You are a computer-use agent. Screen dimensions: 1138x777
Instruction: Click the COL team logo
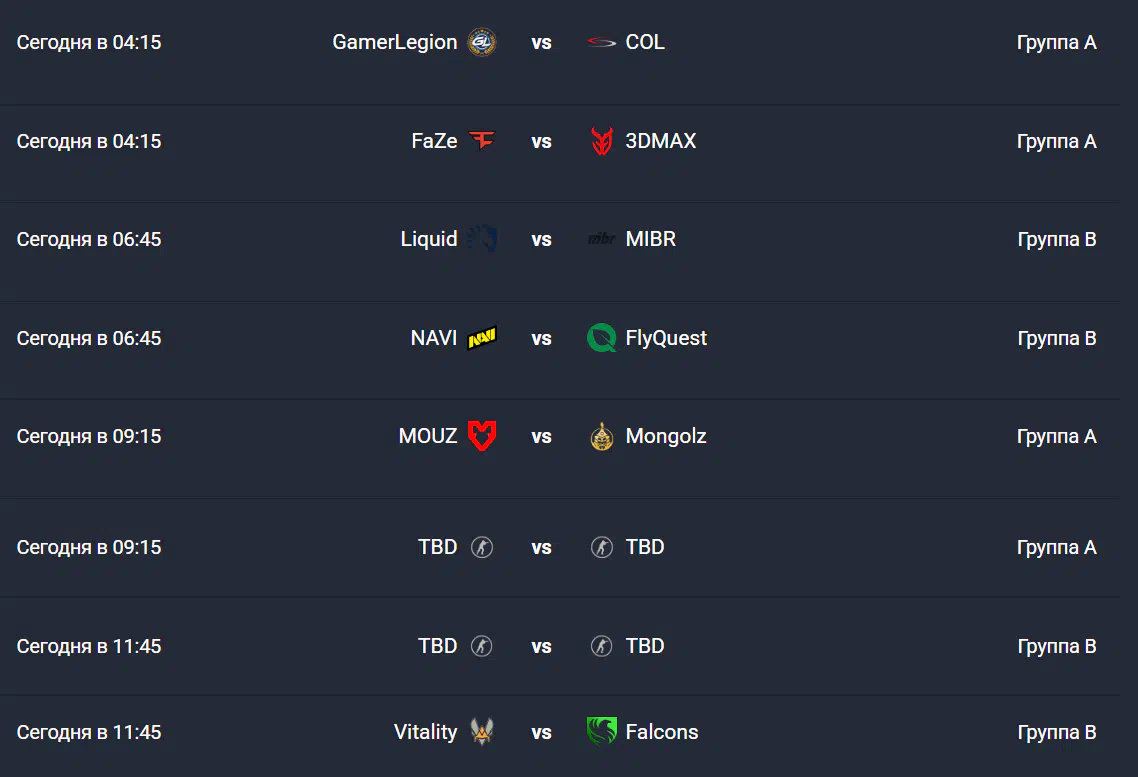point(602,42)
